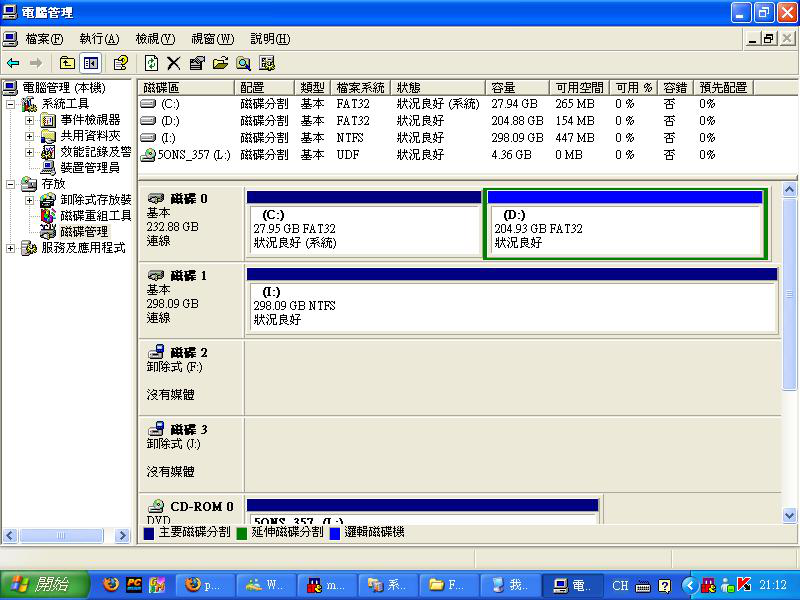This screenshot has height=600, width=800.
Task: Open the Properties toolbar icon
Action: coord(197,63)
